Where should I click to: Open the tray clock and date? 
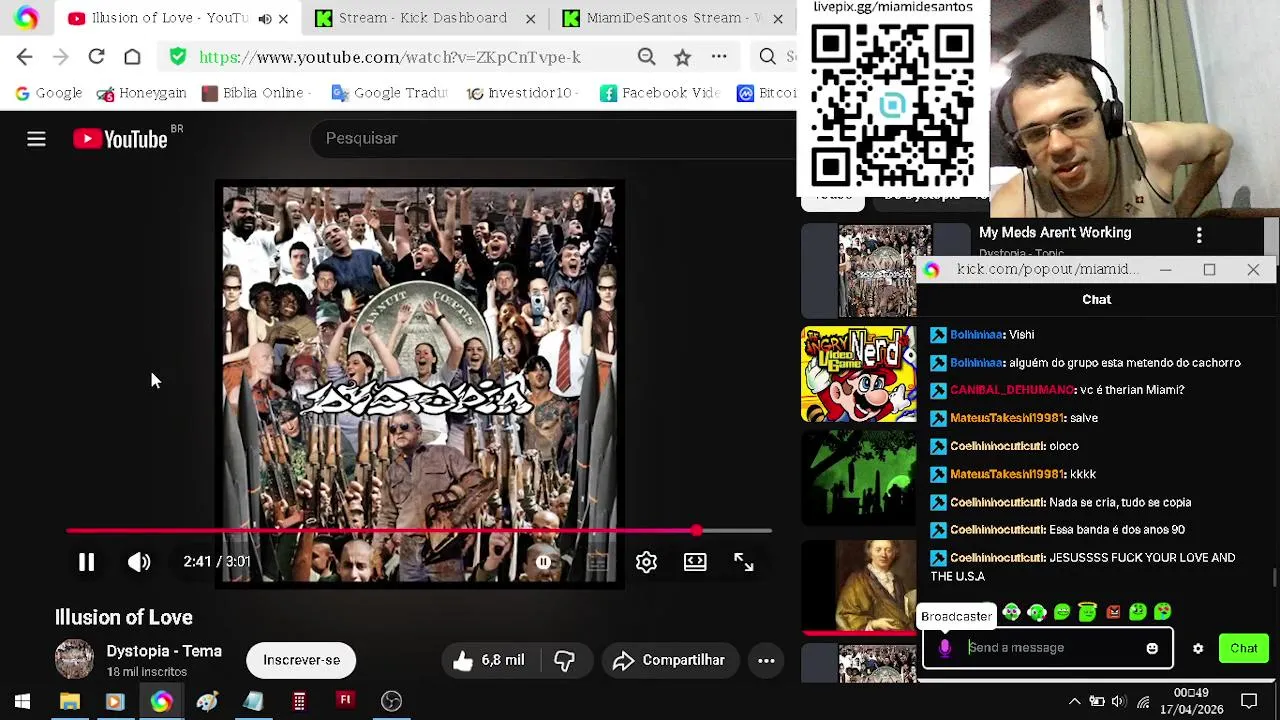[1191, 701]
